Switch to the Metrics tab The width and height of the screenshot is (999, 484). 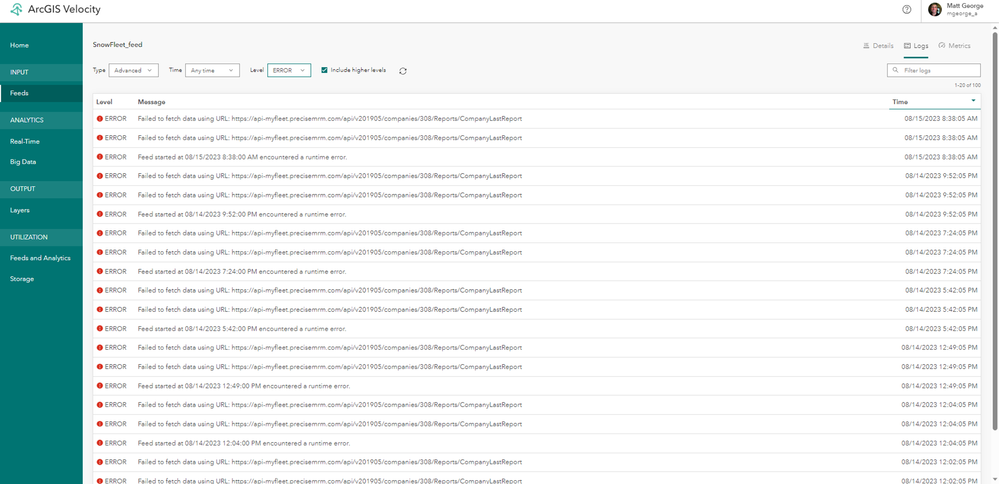(x=954, y=46)
